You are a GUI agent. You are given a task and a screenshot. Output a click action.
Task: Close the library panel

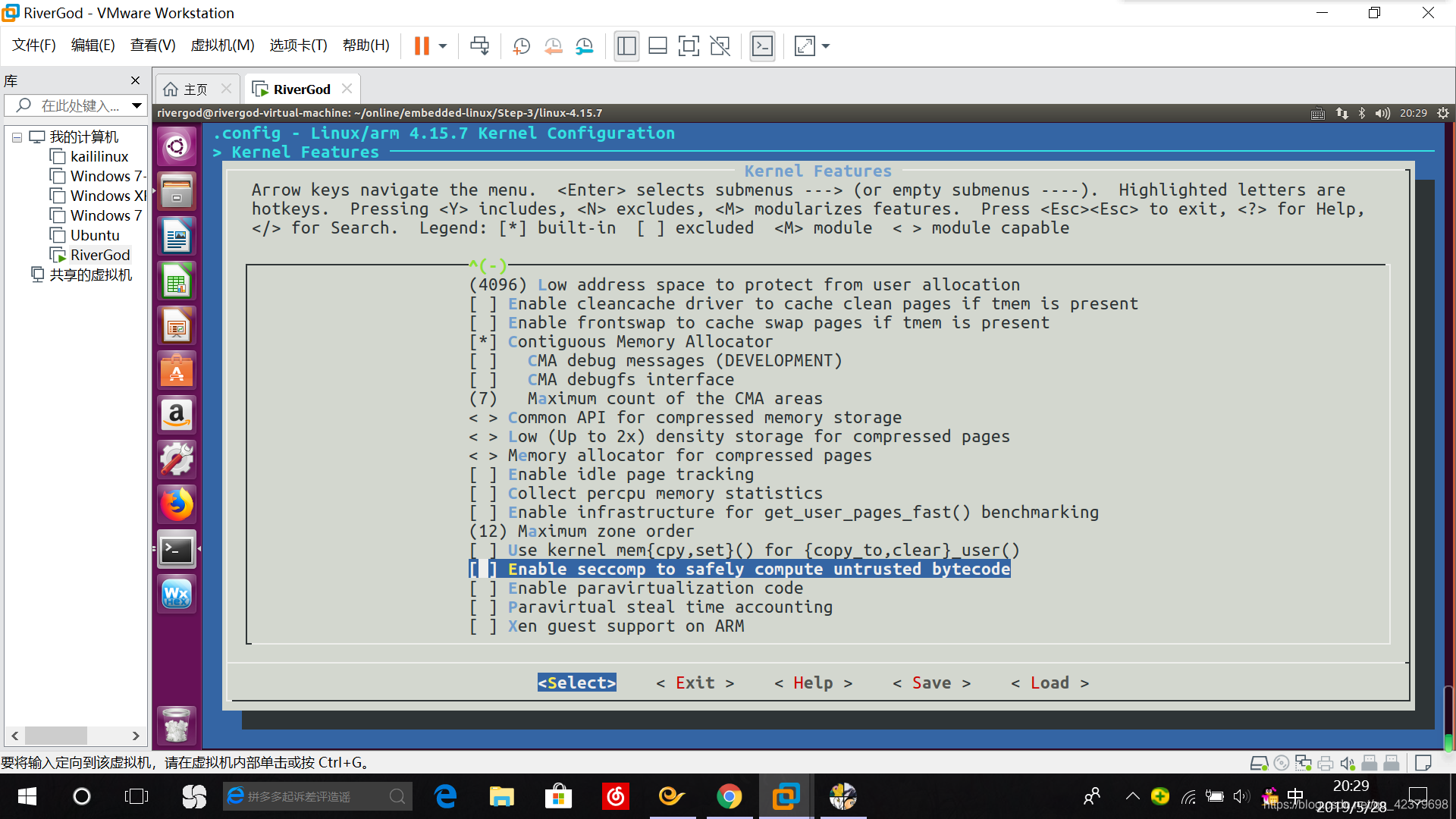(135, 80)
